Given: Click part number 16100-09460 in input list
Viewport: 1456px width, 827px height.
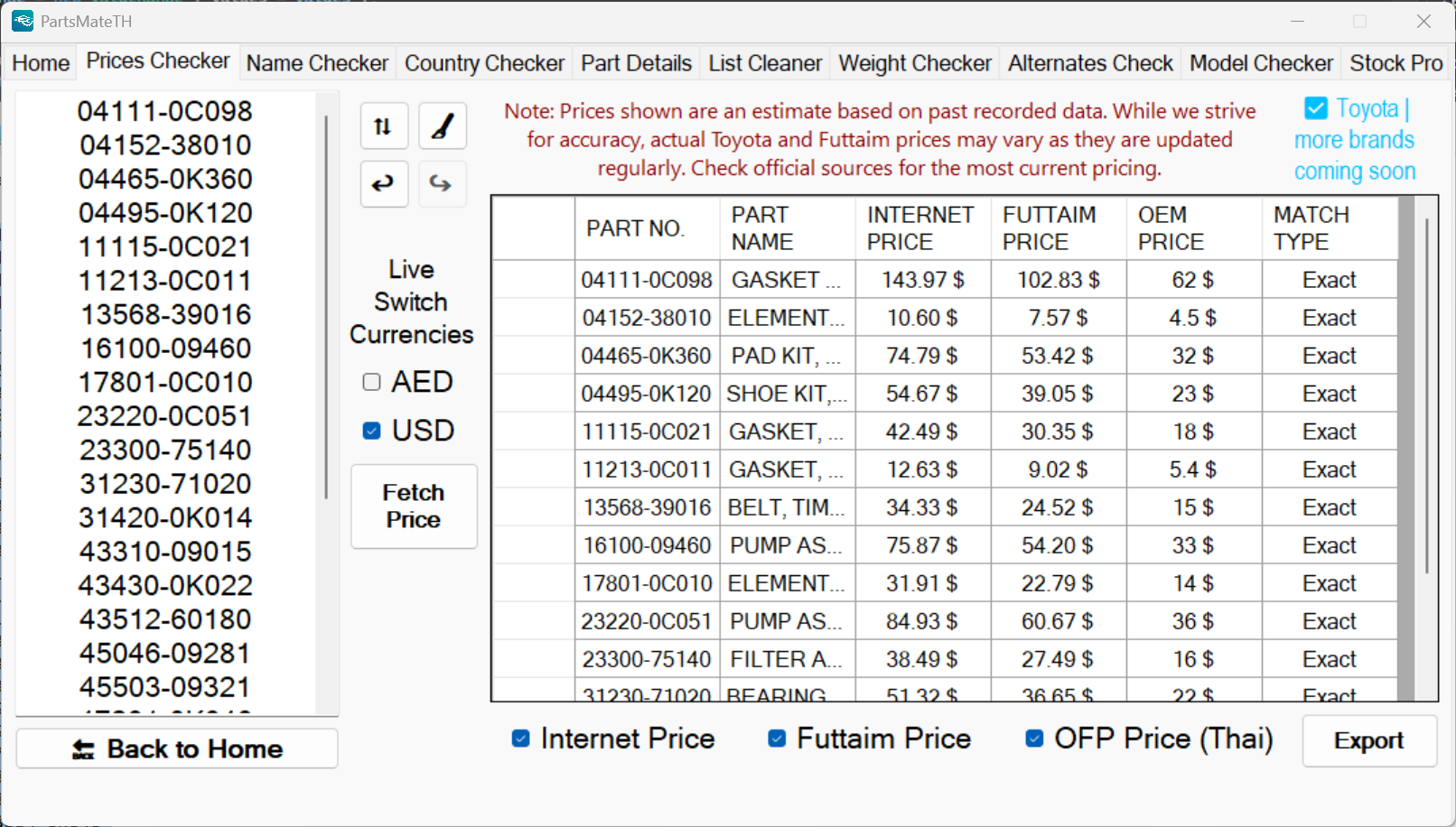Looking at the screenshot, I should click(x=165, y=348).
